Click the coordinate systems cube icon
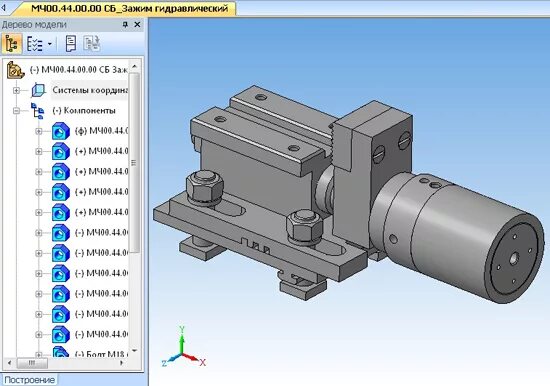Viewport: 550px width, 386px height. point(38,90)
